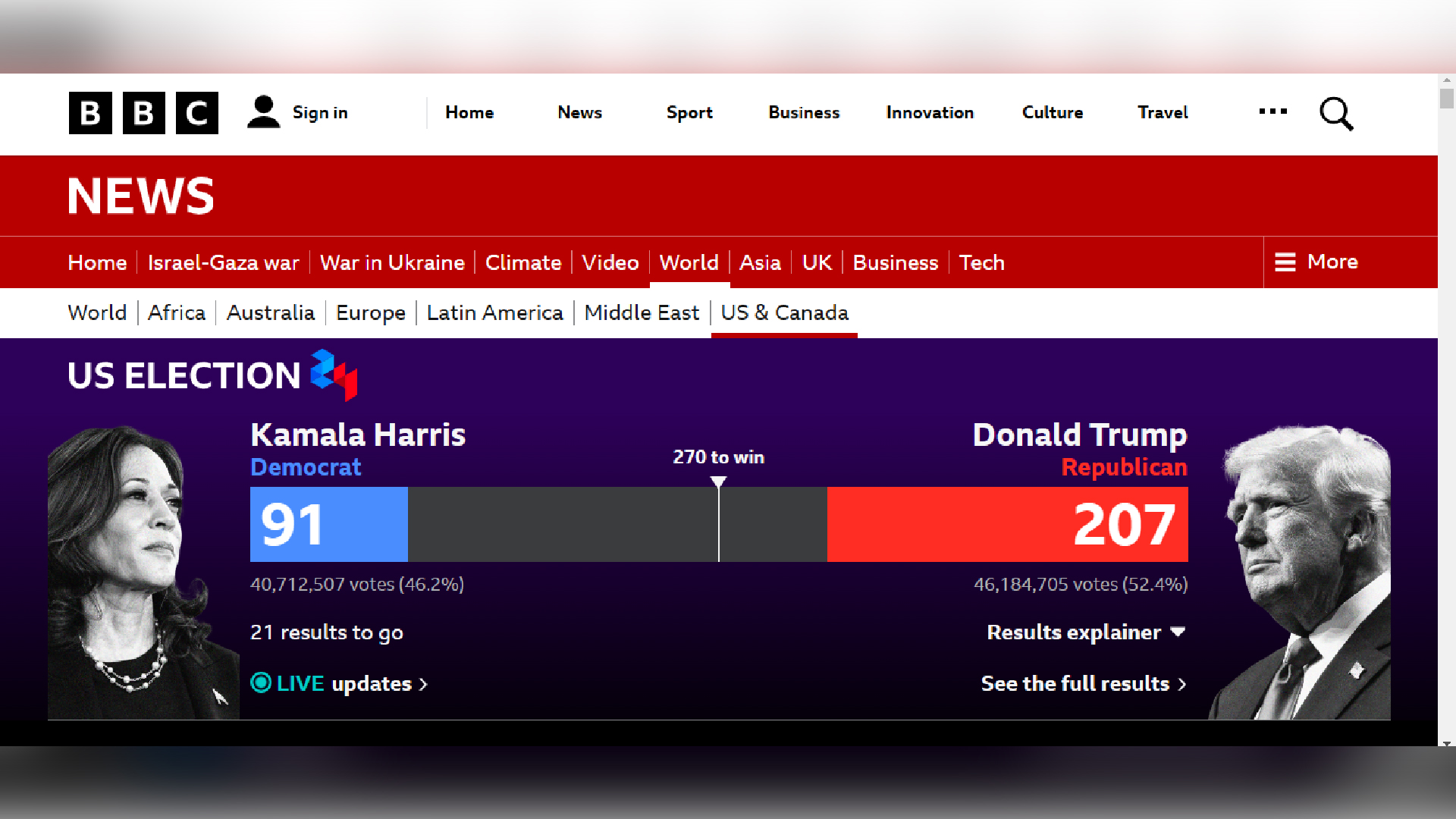Click the vertical scrollbar thumb
The width and height of the screenshot is (1456, 819).
(x=1447, y=99)
